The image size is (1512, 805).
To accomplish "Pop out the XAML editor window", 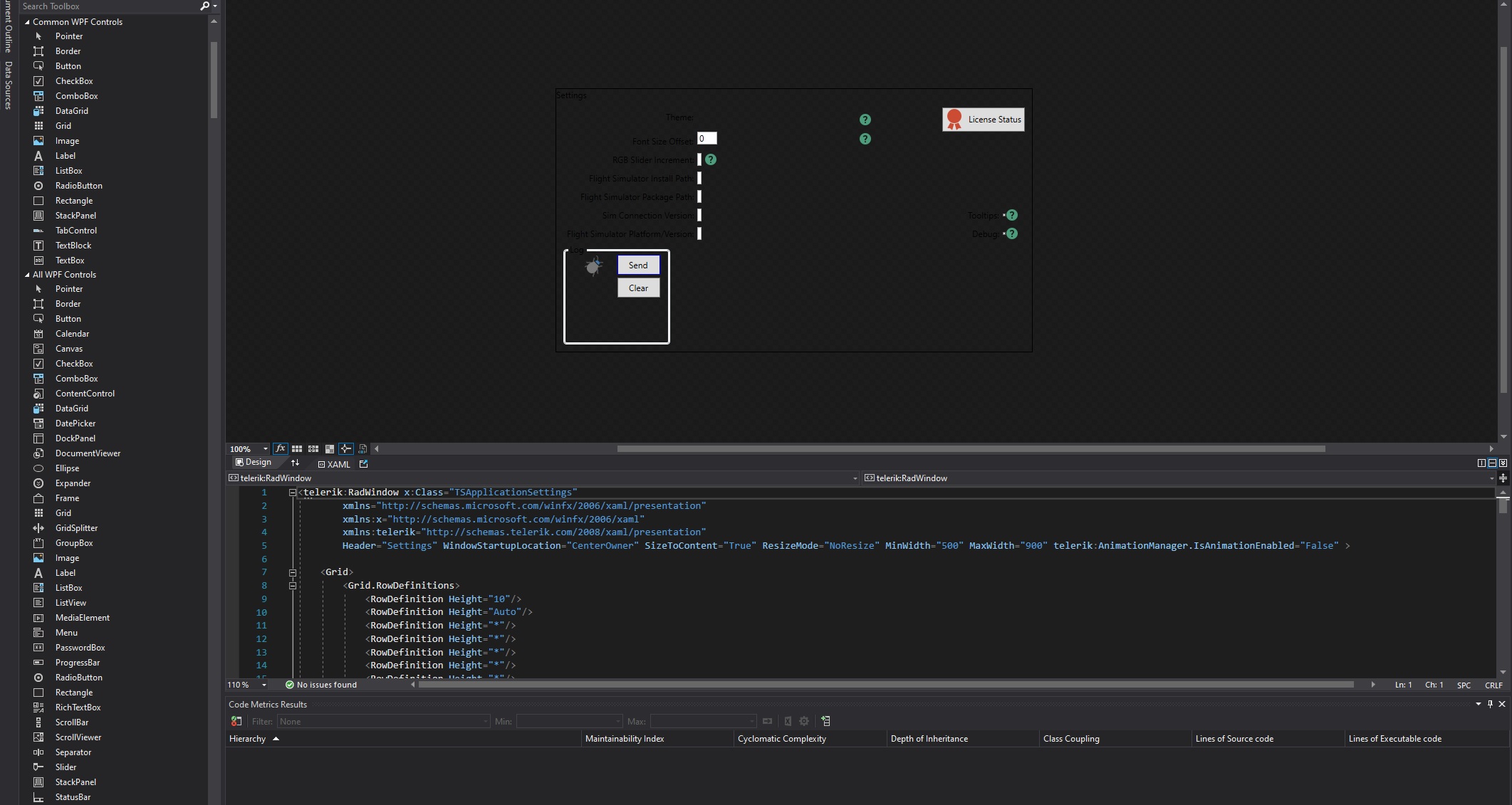I will coord(364,464).
